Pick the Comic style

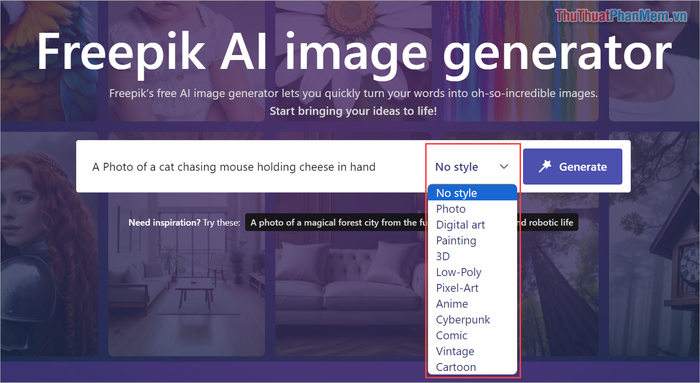472,336
